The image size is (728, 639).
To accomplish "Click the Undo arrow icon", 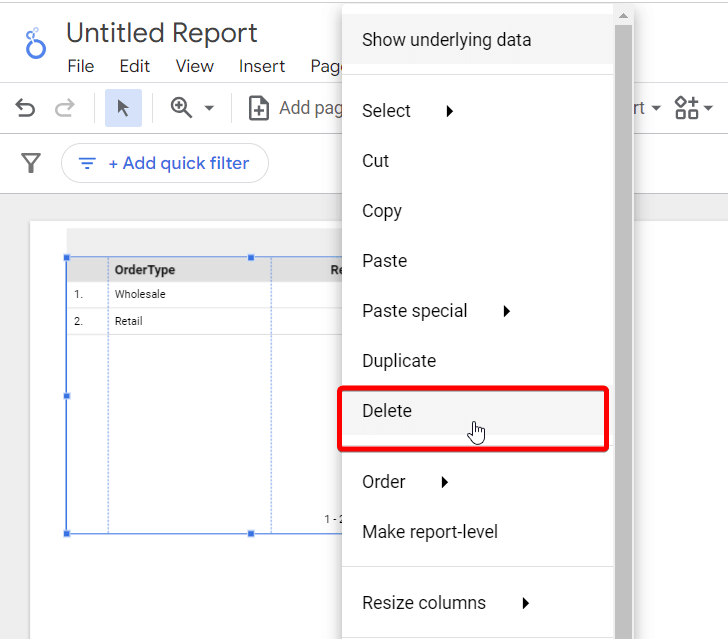I will tap(25, 108).
